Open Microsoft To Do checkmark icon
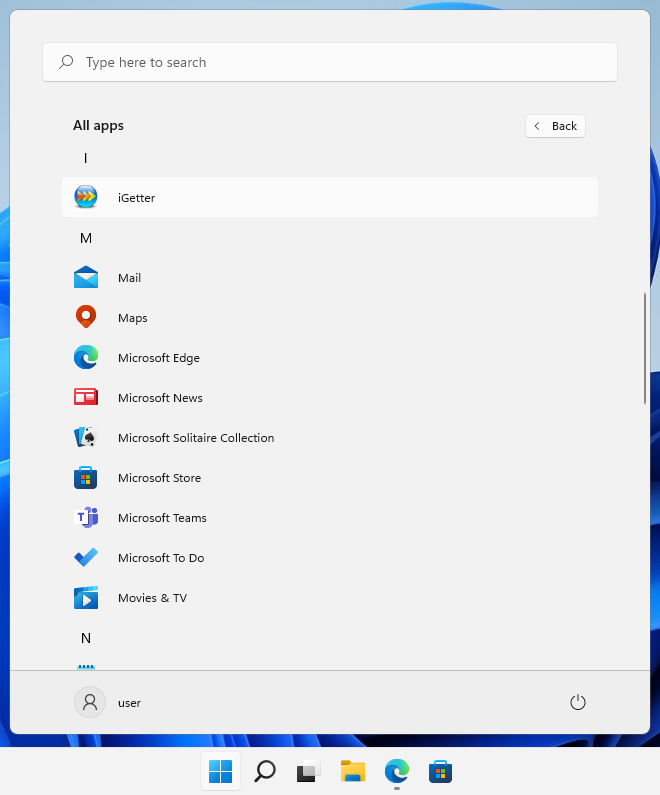The width and height of the screenshot is (660, 795). [86, 557]
